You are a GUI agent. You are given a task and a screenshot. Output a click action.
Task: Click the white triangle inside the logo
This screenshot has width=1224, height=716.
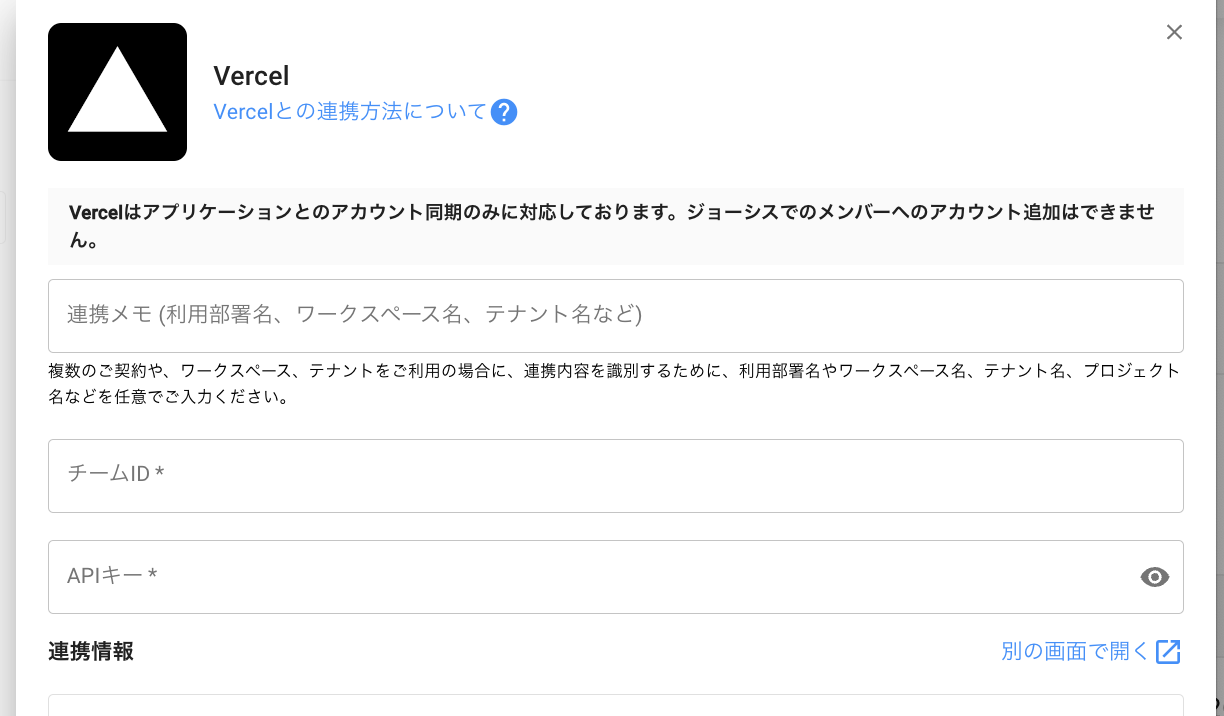[x=117, y=100]
